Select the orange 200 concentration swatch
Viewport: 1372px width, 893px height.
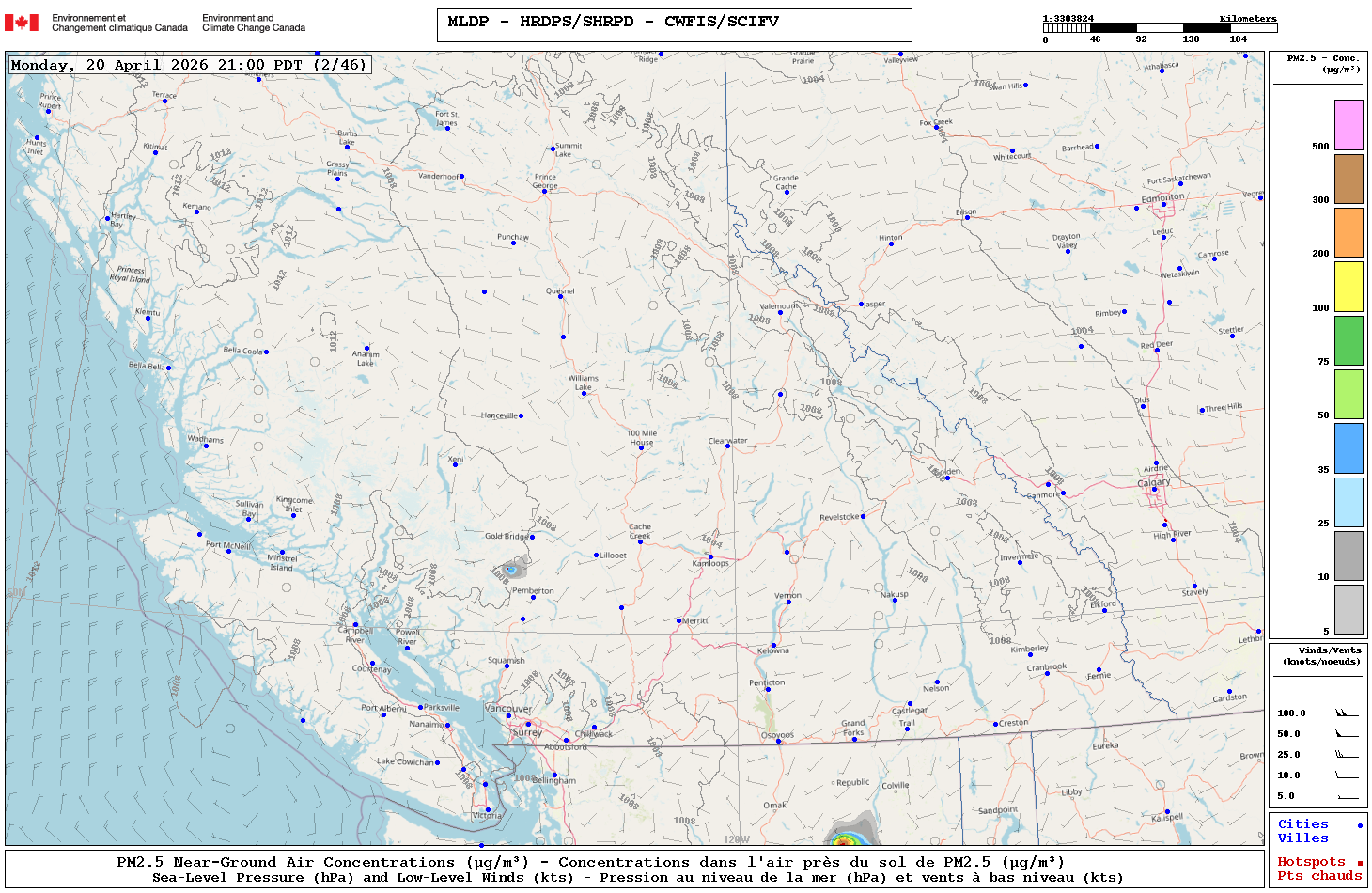(1349, 232)
